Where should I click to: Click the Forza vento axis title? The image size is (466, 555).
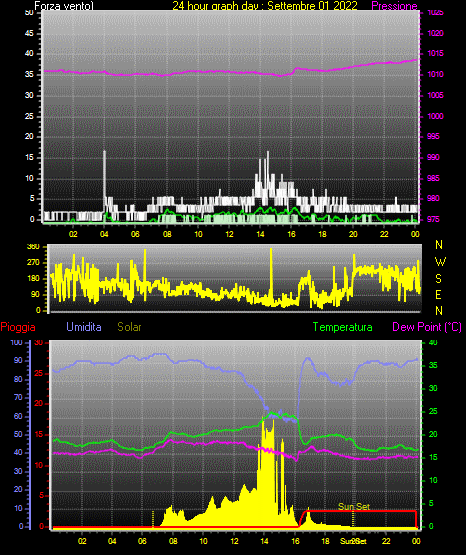(64, 6)
